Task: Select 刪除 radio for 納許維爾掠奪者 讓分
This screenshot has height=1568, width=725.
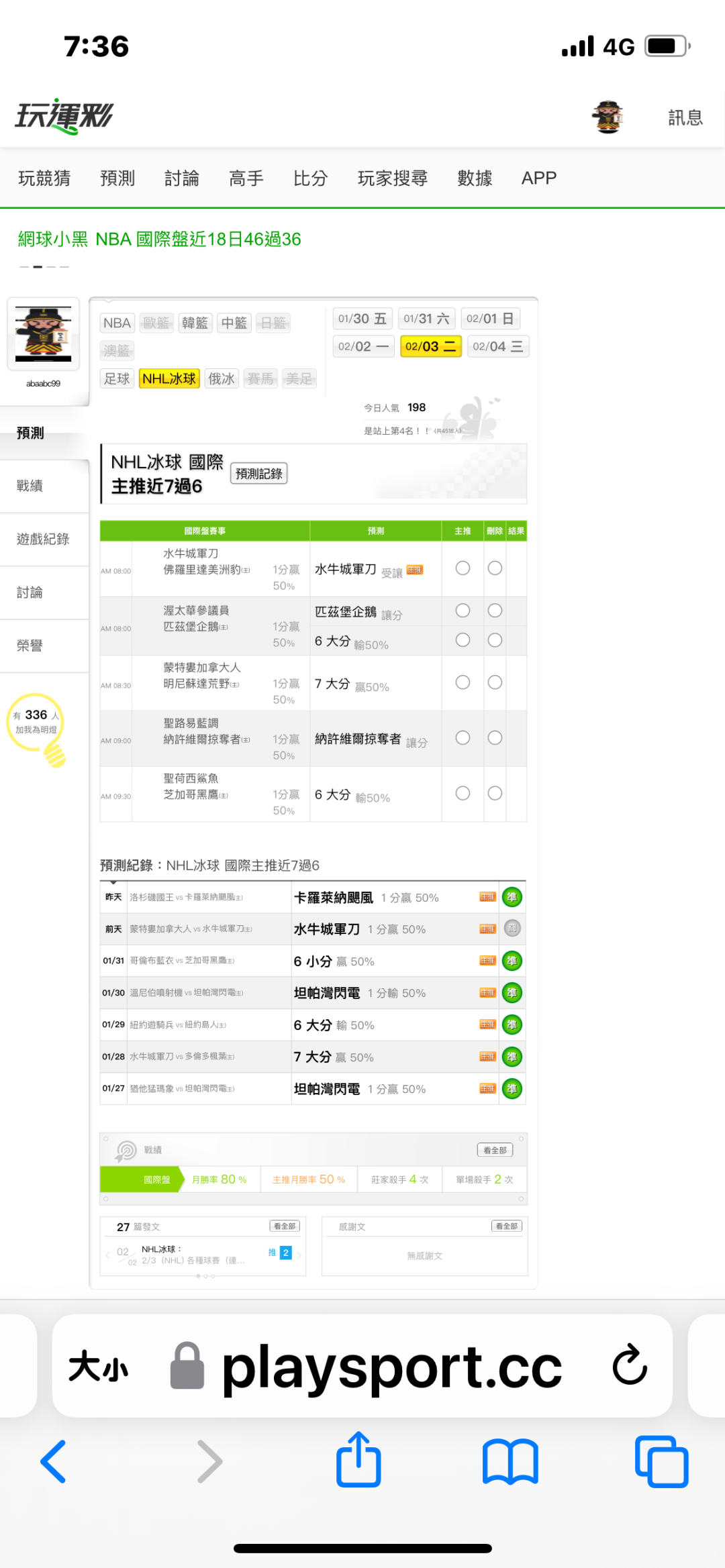Action: [x=495, y=738]
